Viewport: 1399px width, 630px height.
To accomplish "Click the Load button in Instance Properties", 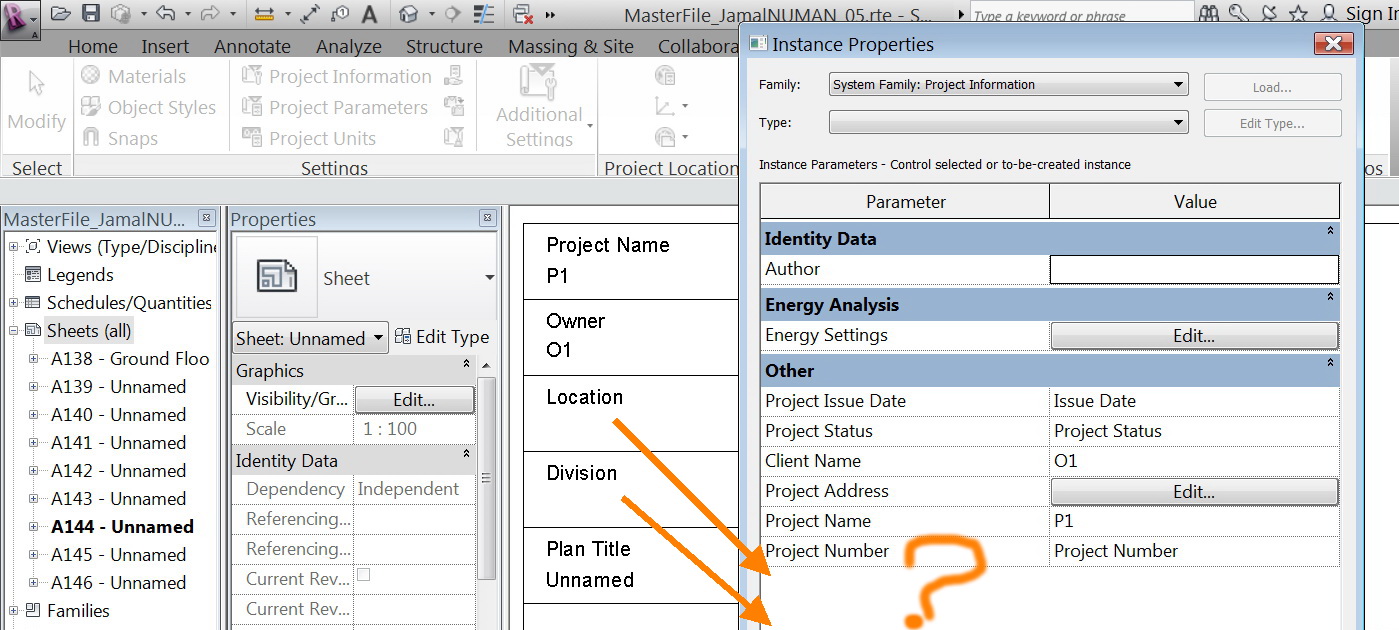I will [x=1271, y=86].
